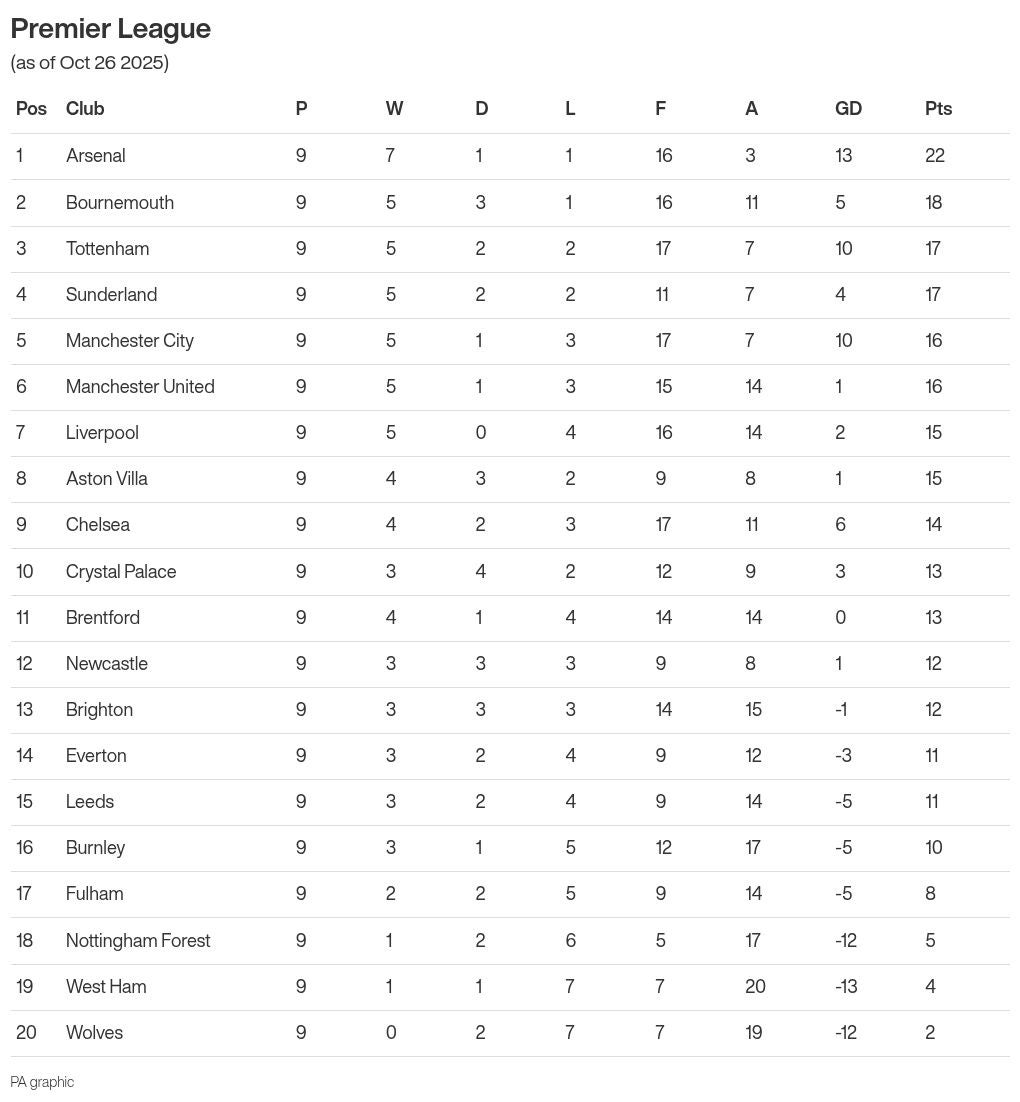Screen dimensions: 1020x1102
Task: Select Liverpool in the club list
Action: click(x=102, y=432)
